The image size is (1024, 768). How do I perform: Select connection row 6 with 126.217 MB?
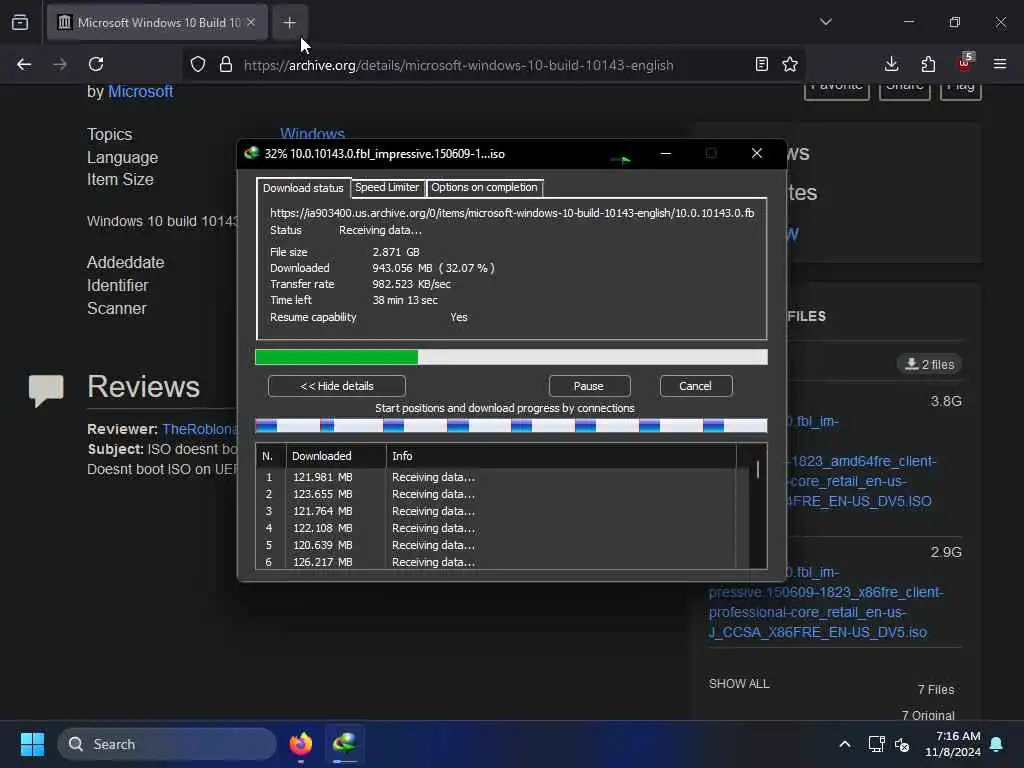496,562
